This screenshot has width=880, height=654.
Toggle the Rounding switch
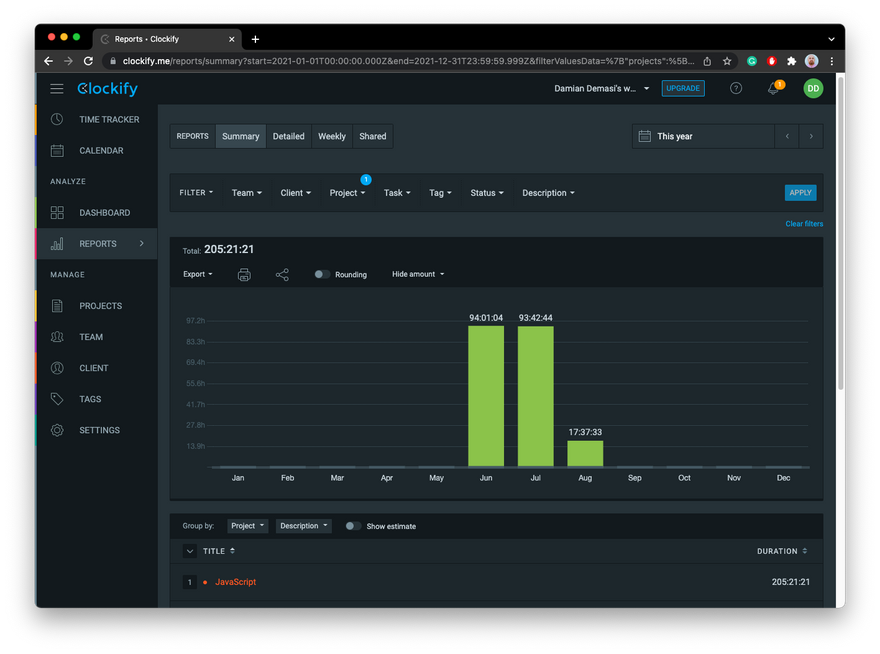coord(322,274)
